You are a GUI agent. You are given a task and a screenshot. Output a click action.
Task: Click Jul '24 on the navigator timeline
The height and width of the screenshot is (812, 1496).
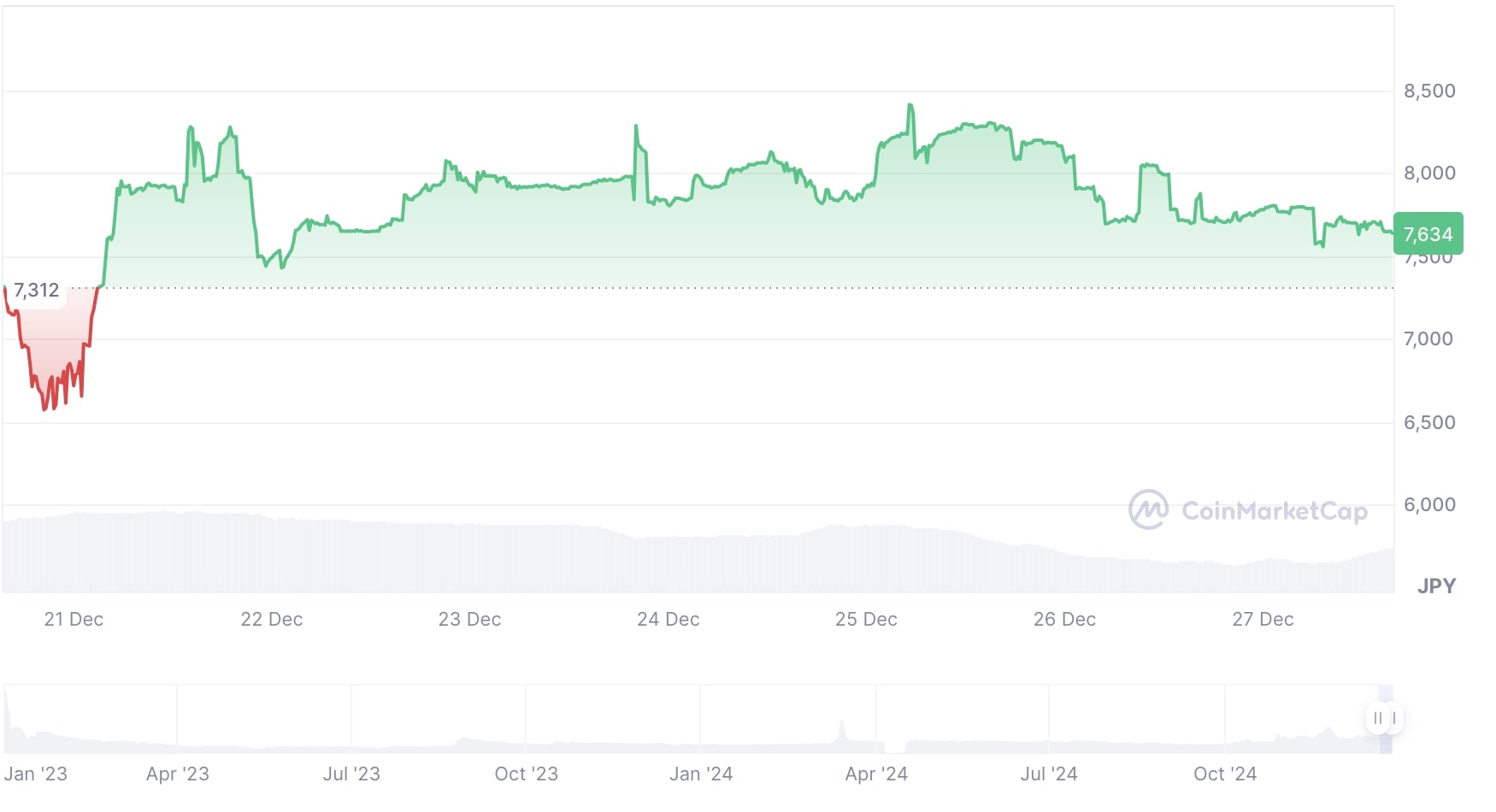coord(1049,774)
